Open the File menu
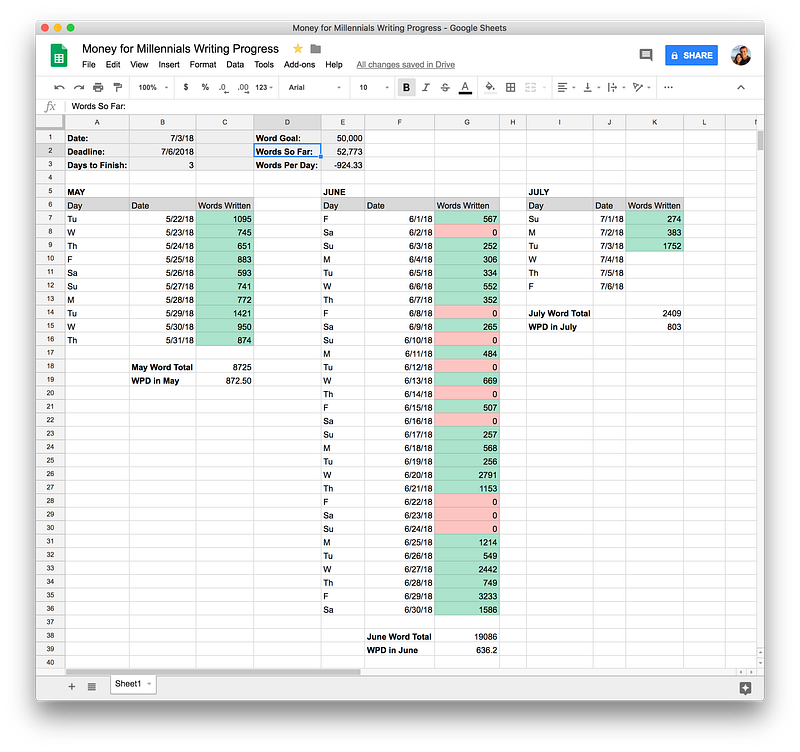The height and width of the screenshot is (752, 800). pyautogui.click(x=89, y=65)
